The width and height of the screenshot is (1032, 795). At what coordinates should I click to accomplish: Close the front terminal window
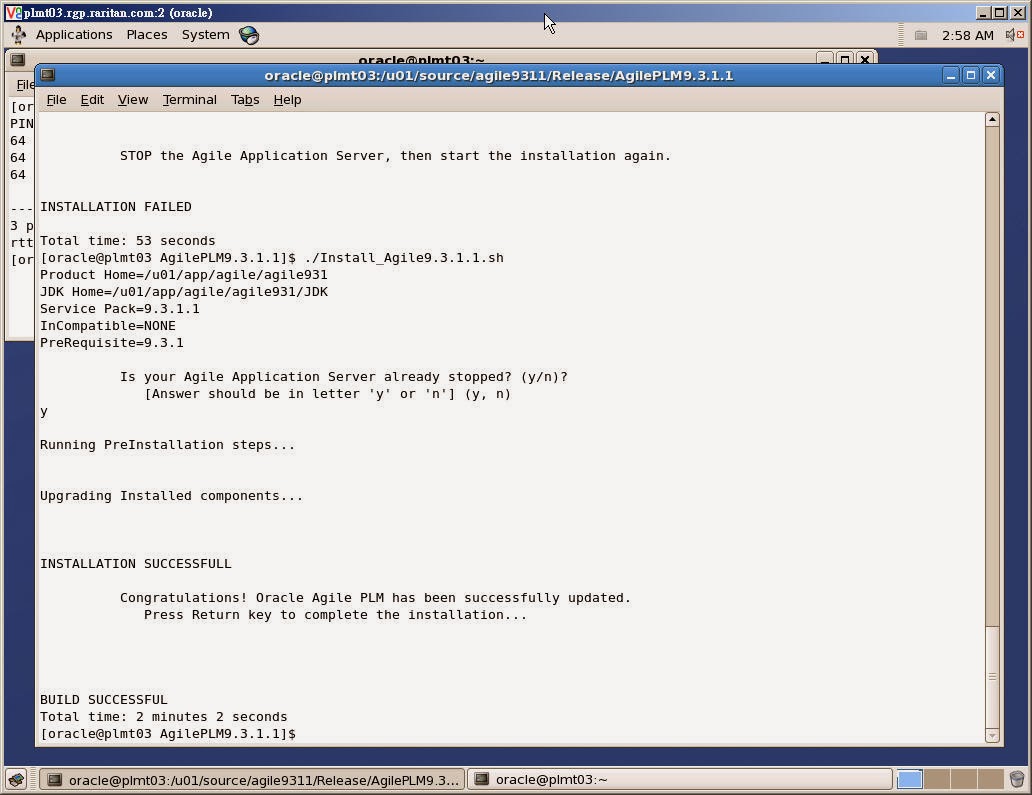(x=991, y=76)
